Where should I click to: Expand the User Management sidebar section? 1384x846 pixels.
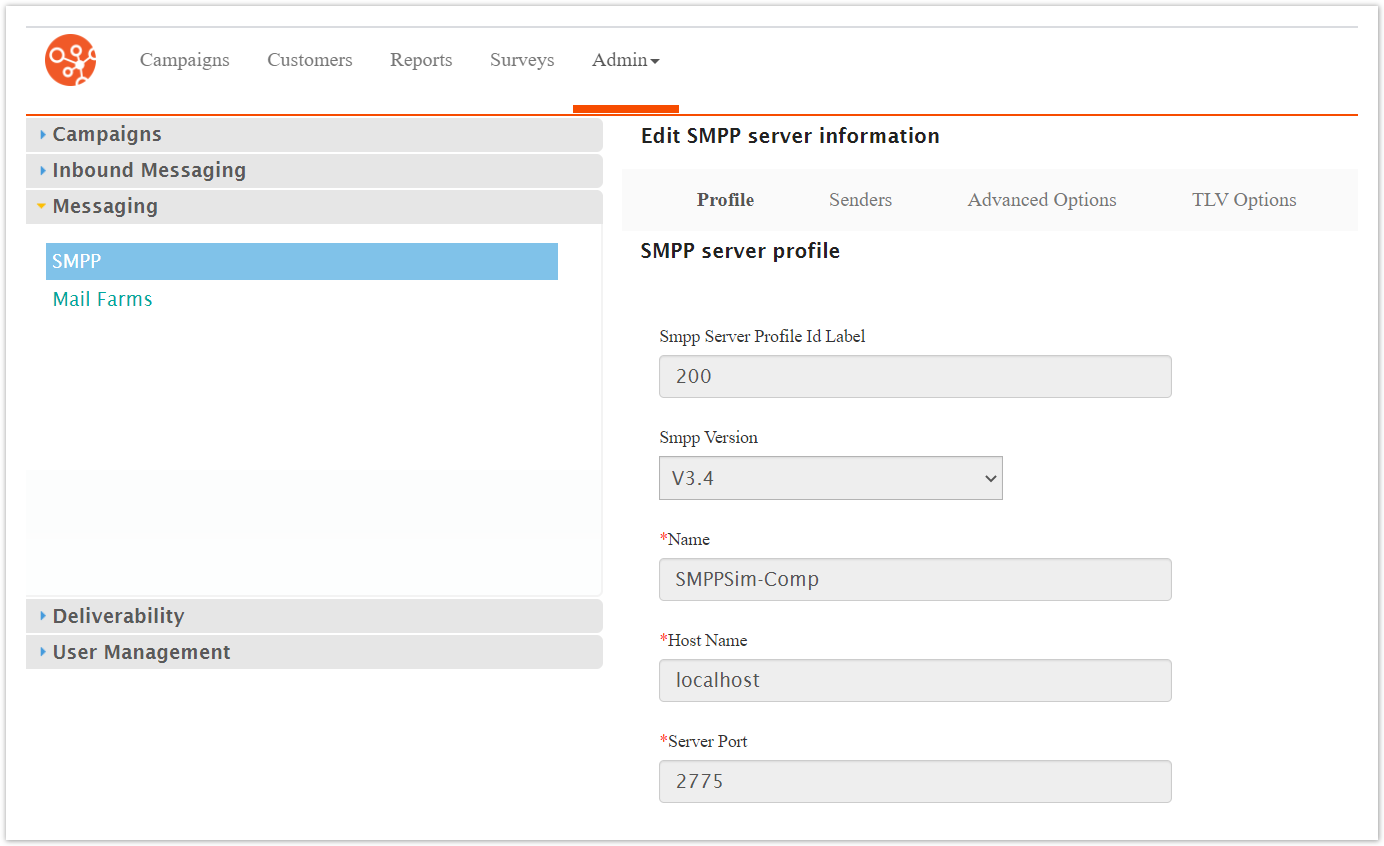(x=141, y=652)
